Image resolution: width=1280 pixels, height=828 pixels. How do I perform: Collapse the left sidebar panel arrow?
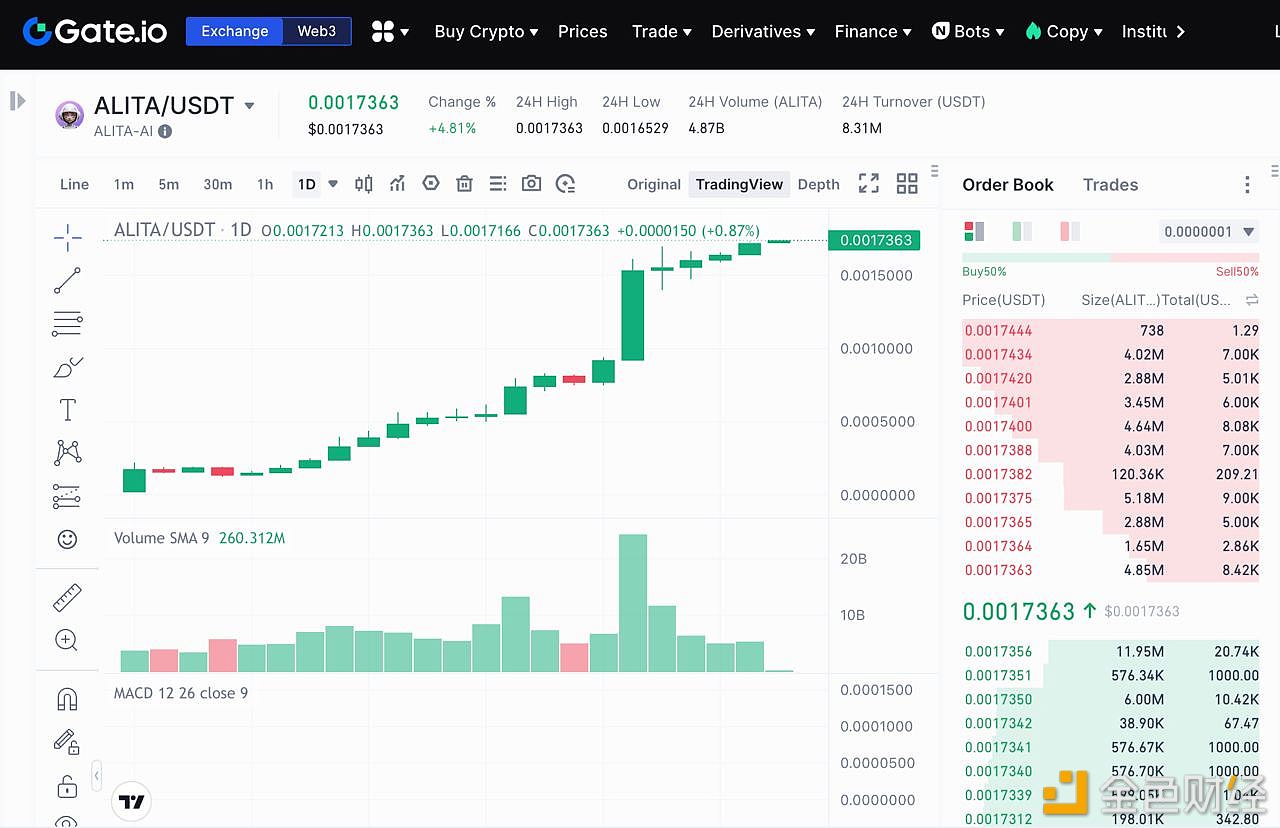tap(17, 100)
